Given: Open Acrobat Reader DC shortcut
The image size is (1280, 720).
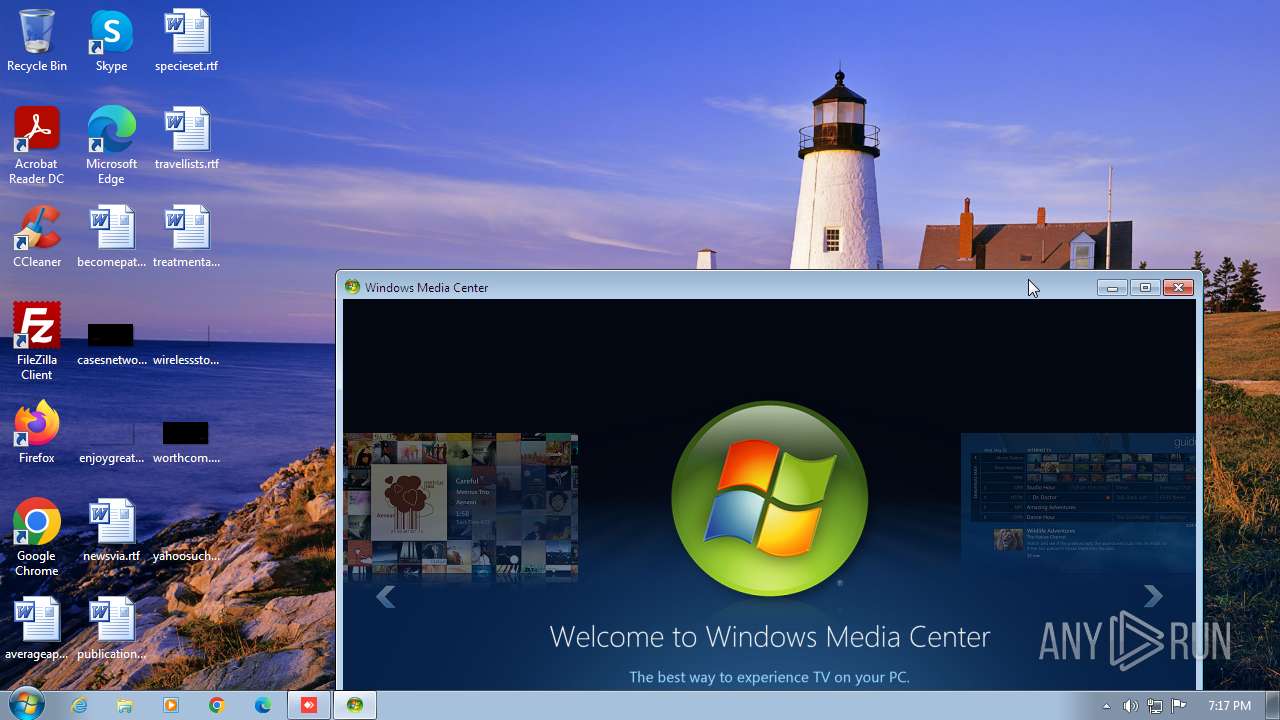Looking at the screenshot, I should [x=37, y=145].
